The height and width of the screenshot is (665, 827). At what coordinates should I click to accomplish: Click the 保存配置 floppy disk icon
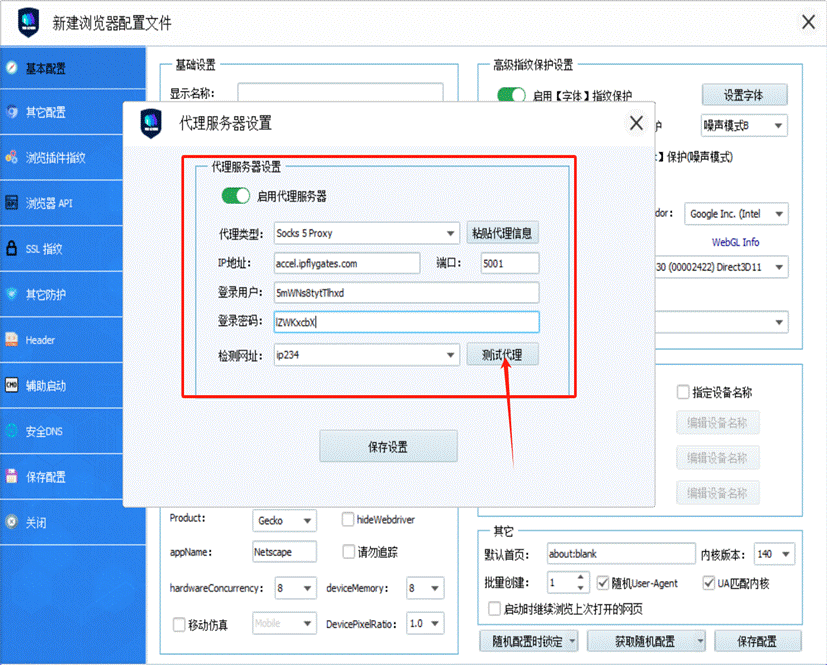[x=12, y=477]
